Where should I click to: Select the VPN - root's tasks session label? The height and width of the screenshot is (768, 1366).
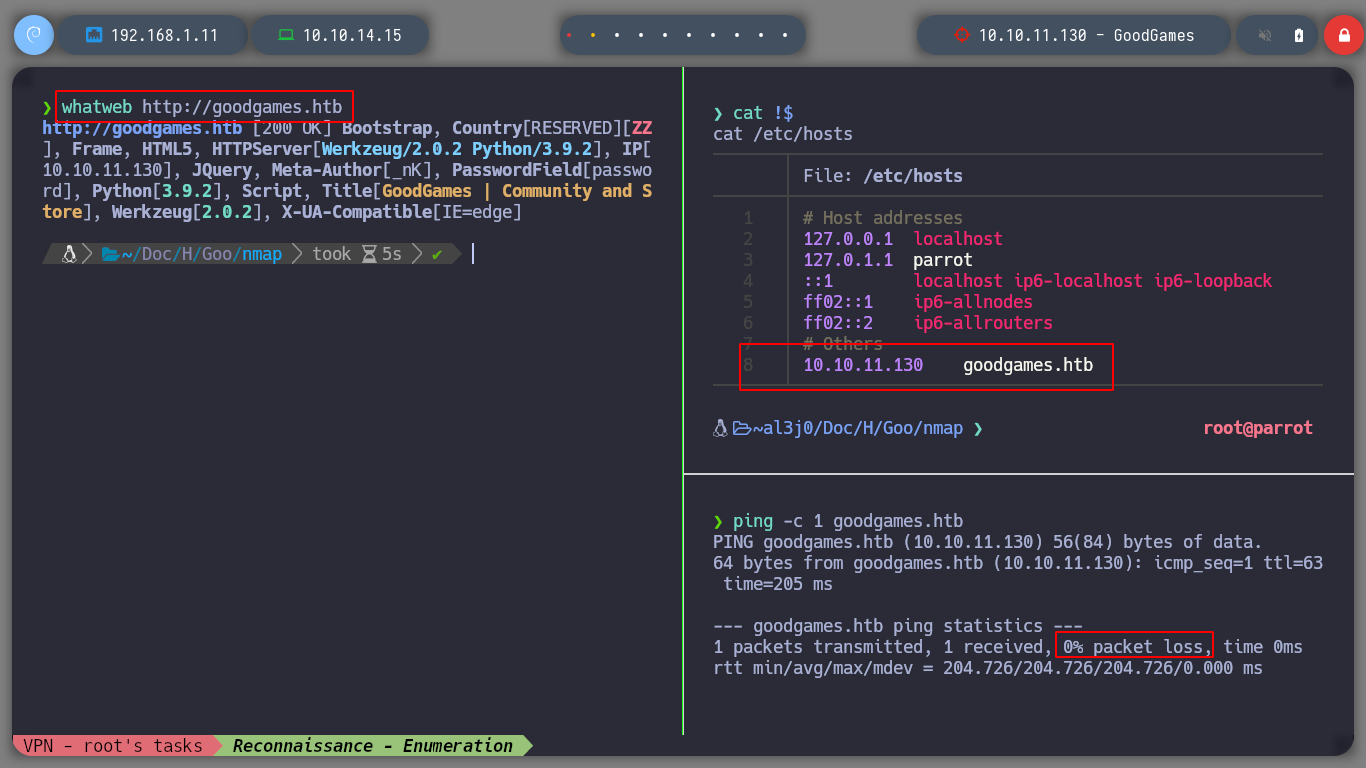click(x=113, y=745)
